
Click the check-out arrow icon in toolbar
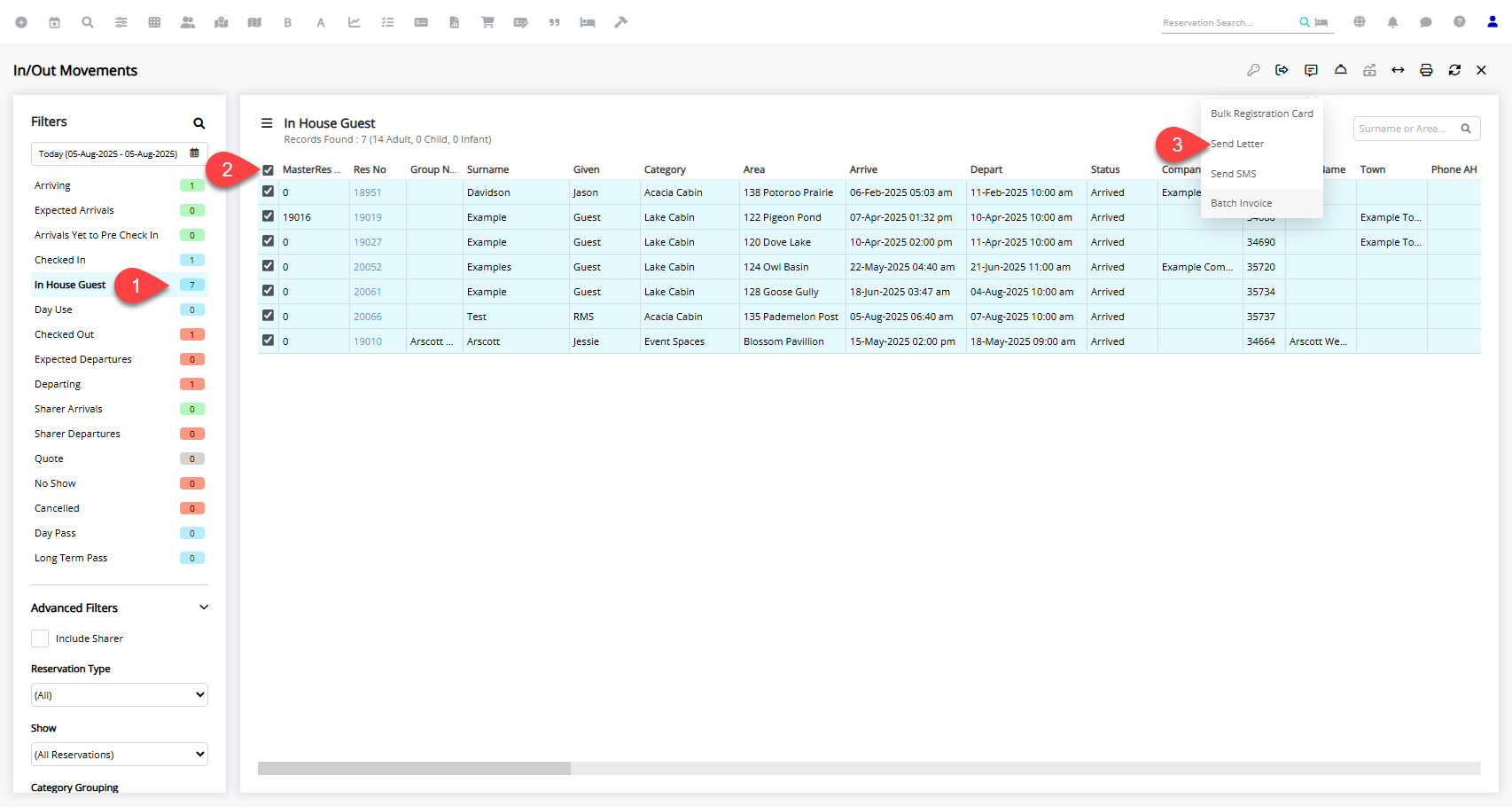pos(1282,70)
